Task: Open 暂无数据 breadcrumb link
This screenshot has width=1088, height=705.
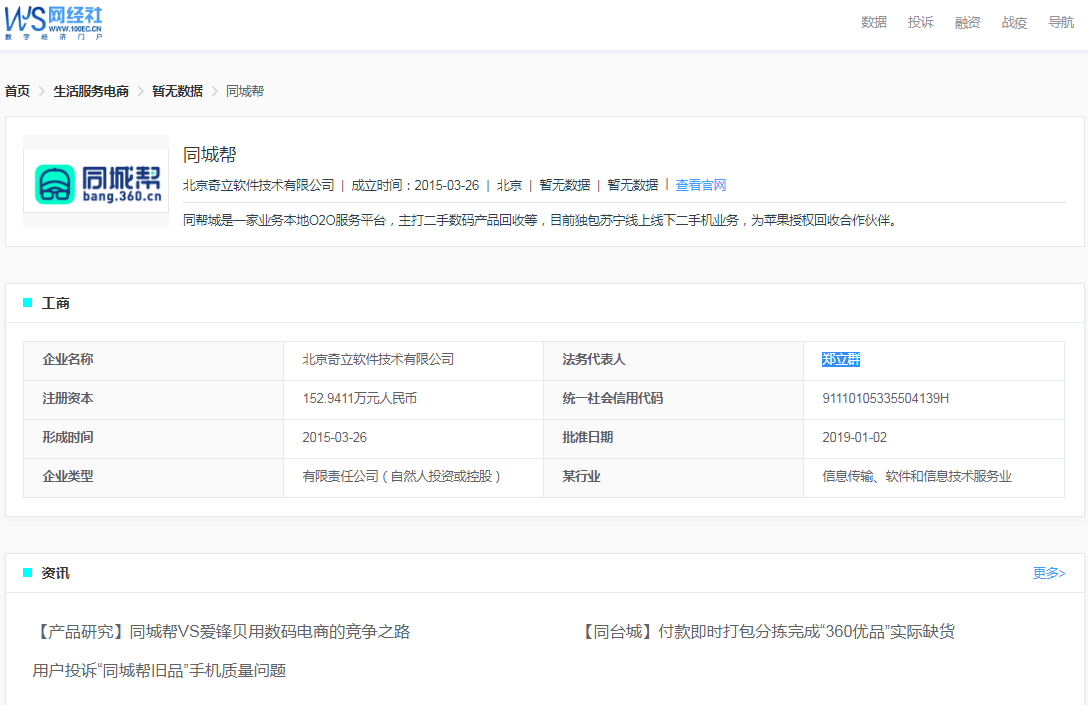Action: click(178, 91)
